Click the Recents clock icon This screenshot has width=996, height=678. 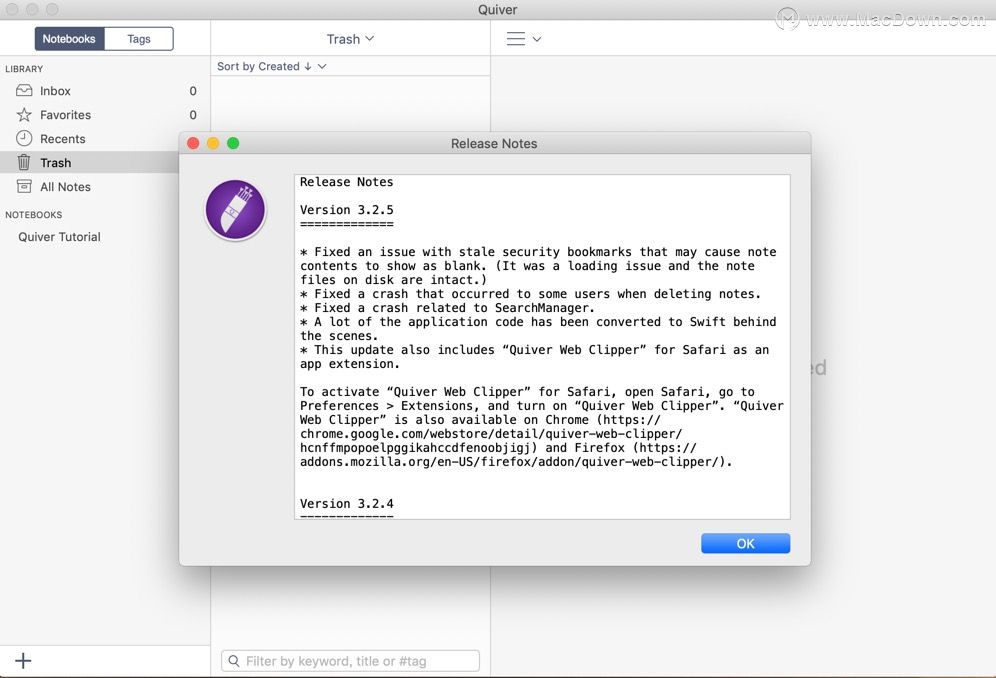(24, 139)
